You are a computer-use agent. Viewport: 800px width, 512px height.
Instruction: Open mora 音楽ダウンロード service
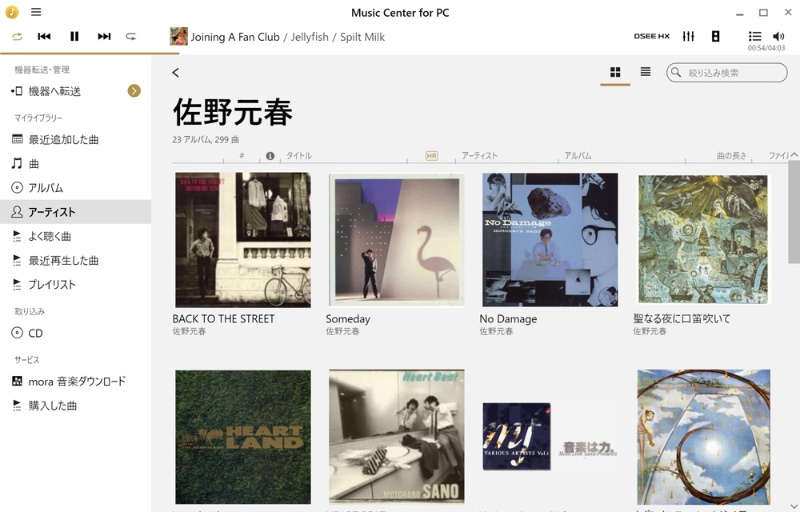(x=76, y=381)
